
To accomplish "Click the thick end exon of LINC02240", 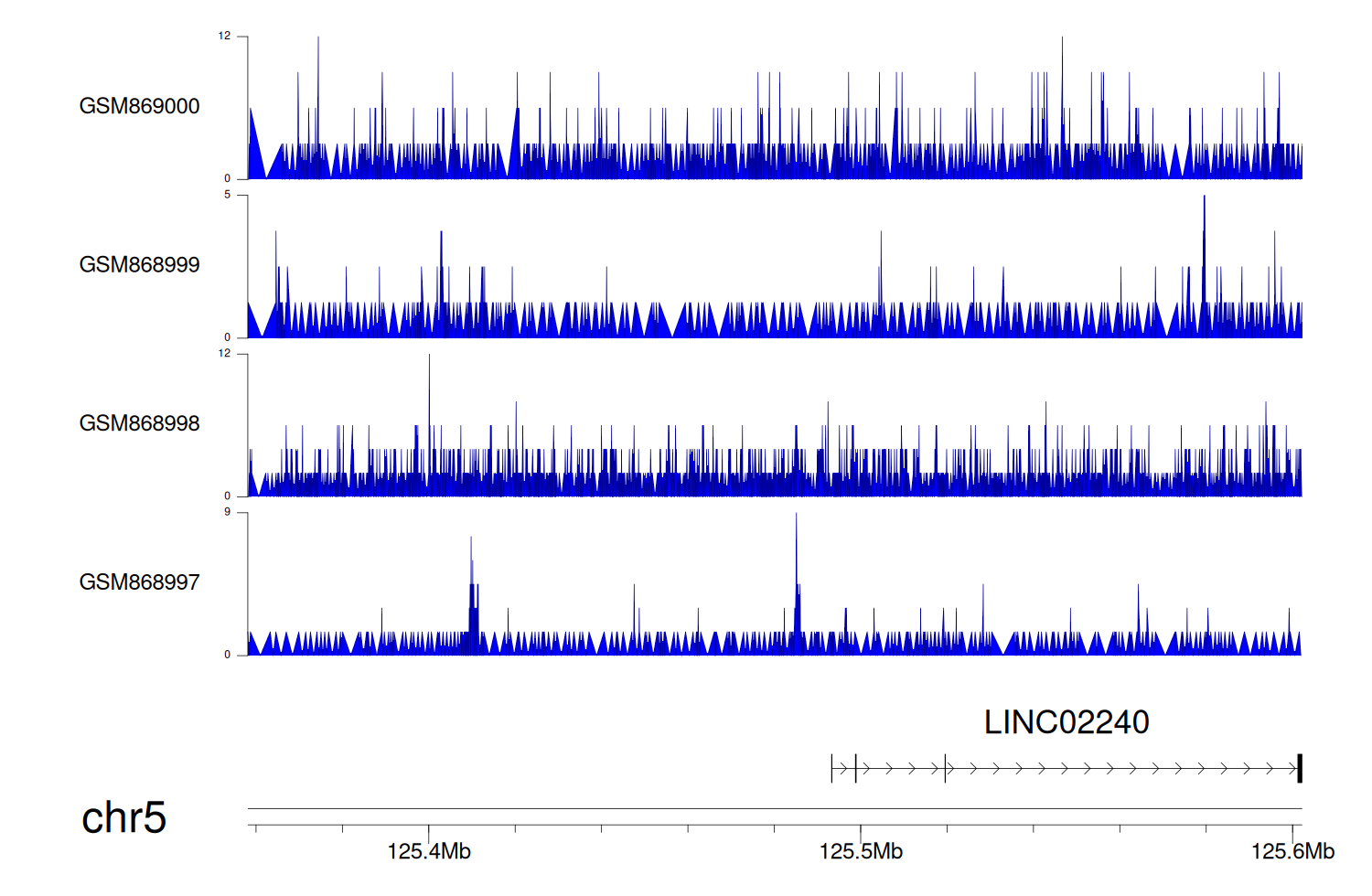I will point(1299,769).
